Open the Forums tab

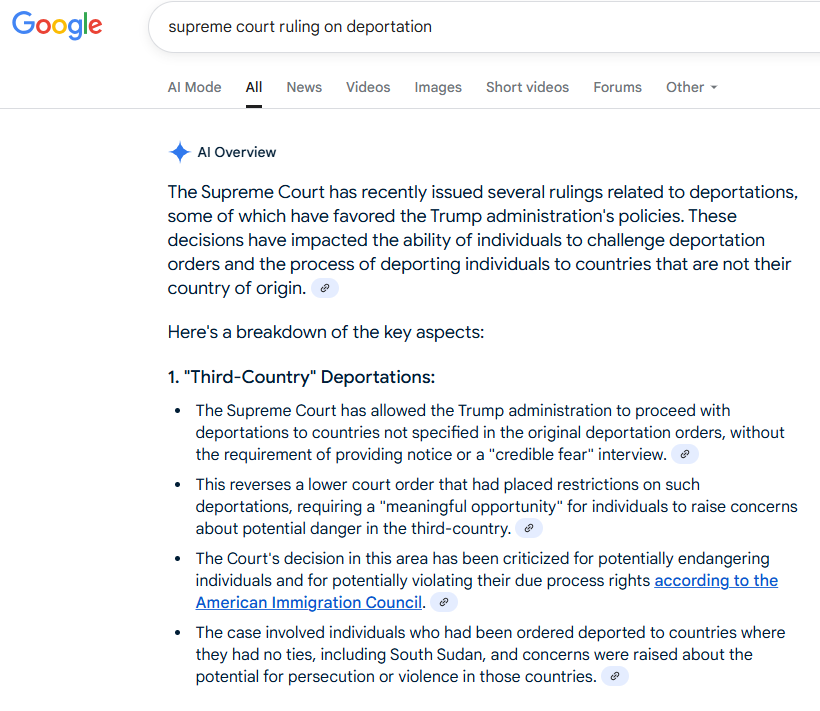[617, 87]
